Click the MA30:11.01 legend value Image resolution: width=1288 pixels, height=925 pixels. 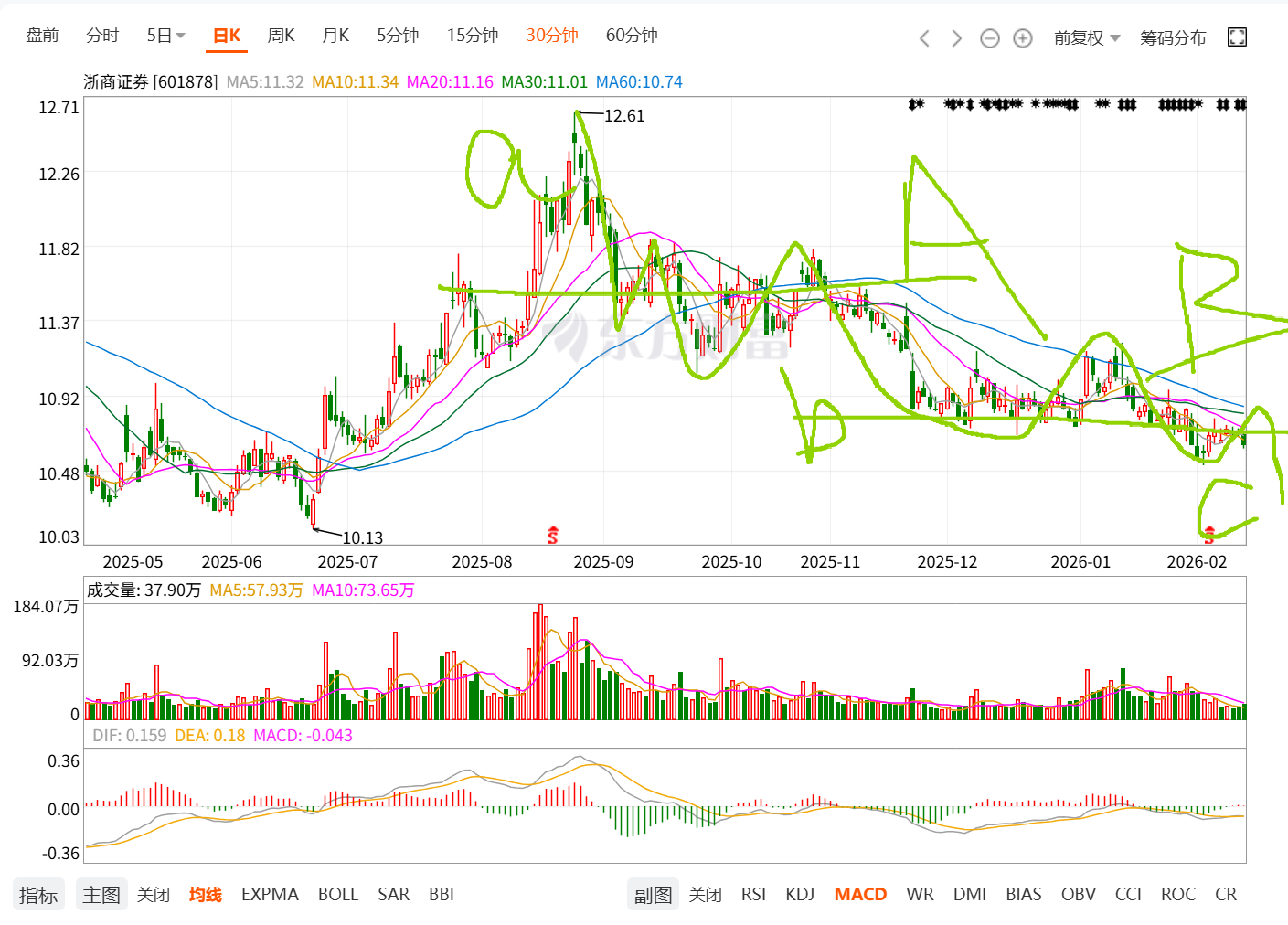coord(545,82)
